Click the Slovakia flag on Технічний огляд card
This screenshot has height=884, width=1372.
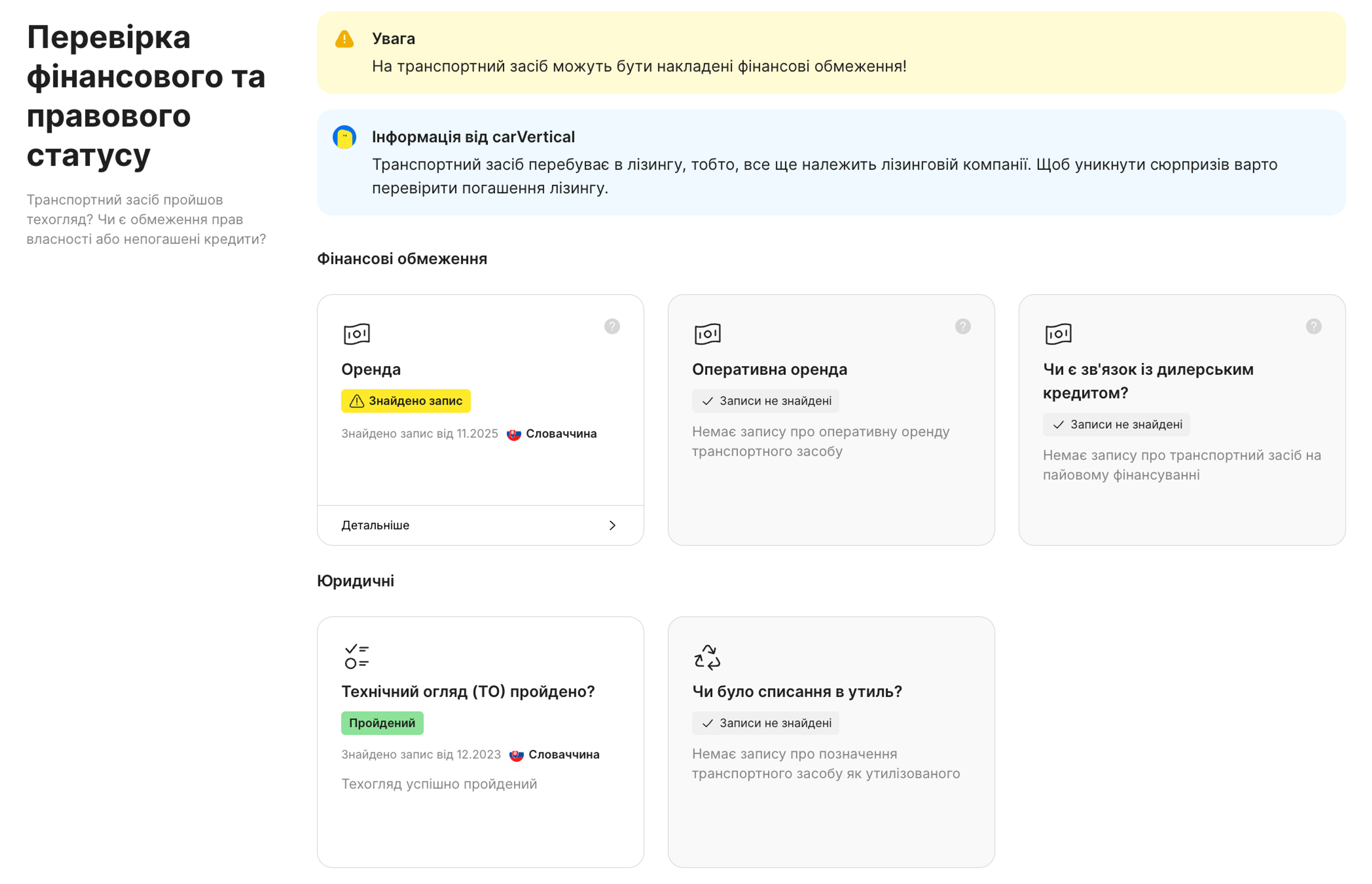pyautogui.click(x=516, y=755)
